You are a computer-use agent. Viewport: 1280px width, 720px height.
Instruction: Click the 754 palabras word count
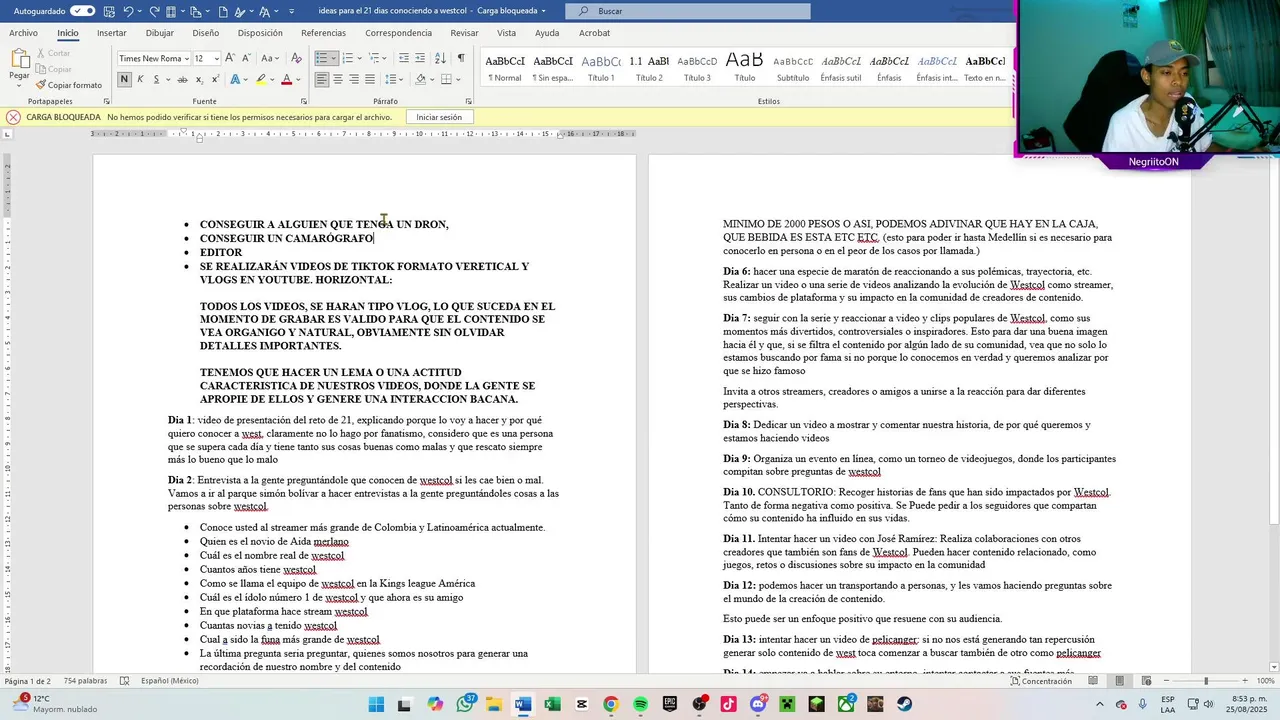pos(83,681)
